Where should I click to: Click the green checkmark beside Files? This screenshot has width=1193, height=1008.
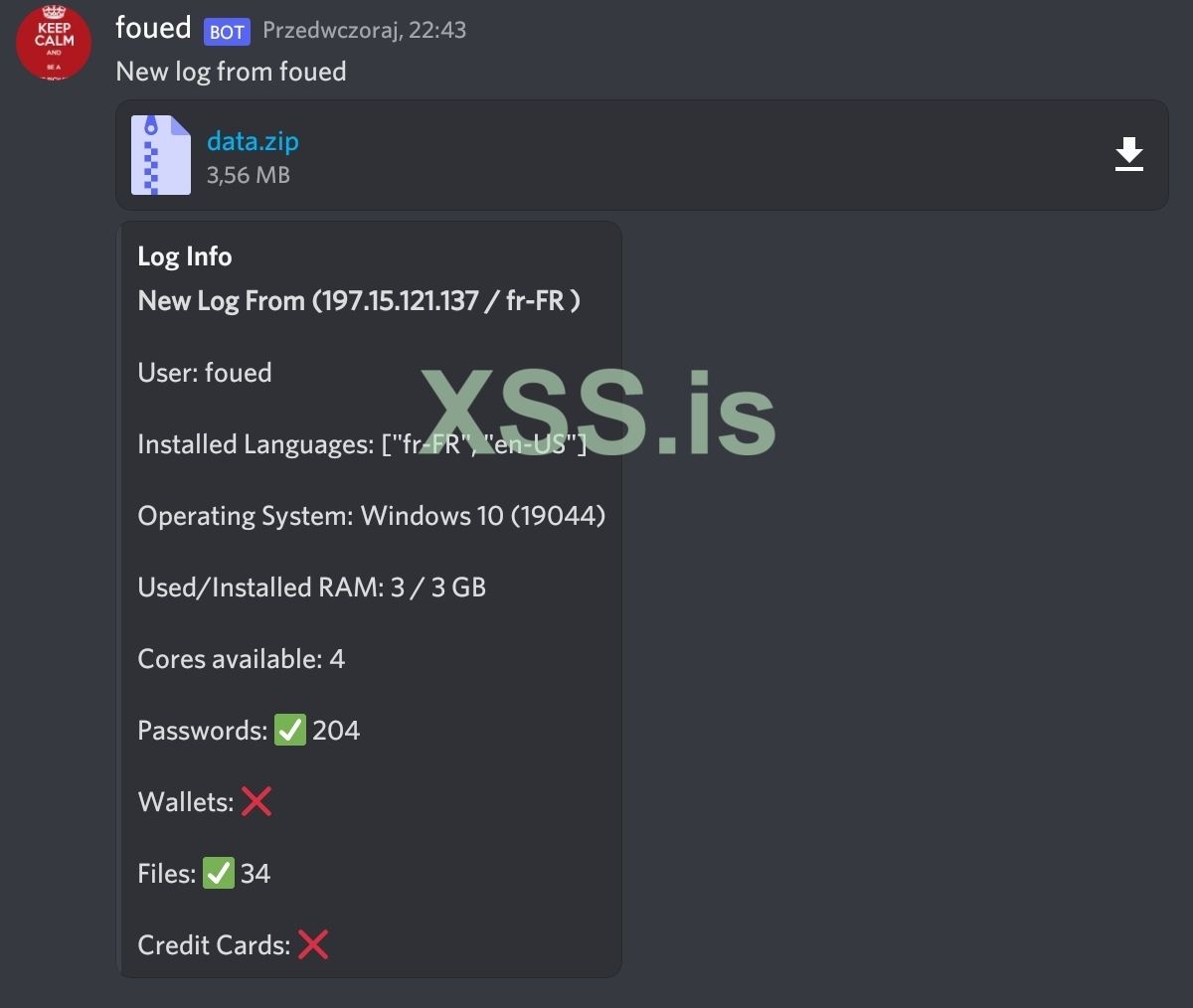pyautogui.click(x=219, y=873)
